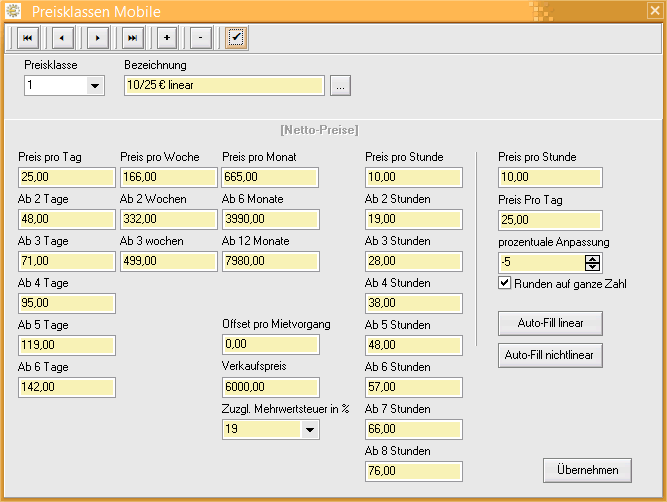Delete record with minus button

(200, 38)
